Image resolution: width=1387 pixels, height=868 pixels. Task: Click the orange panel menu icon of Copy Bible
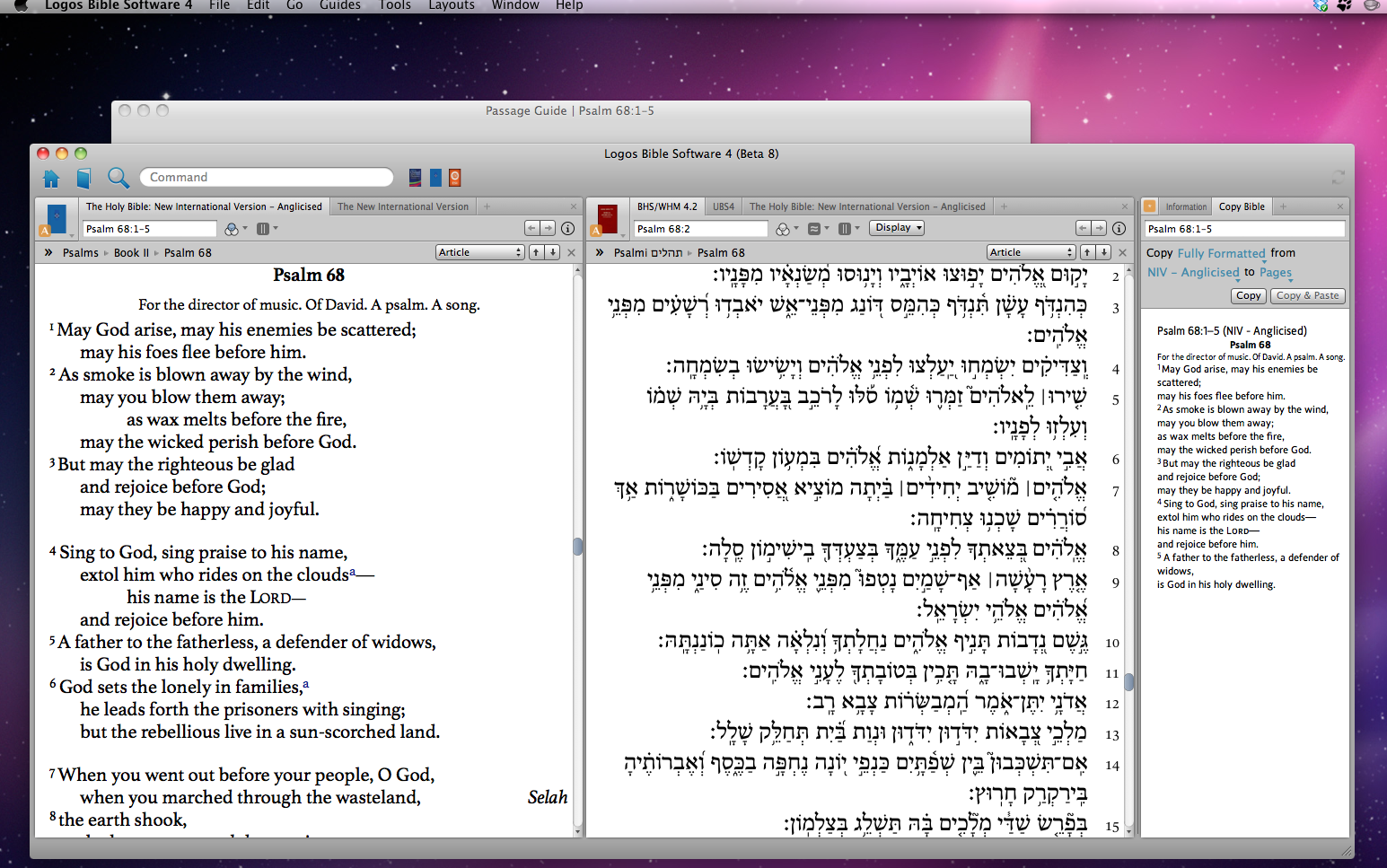pos(1150,206)
